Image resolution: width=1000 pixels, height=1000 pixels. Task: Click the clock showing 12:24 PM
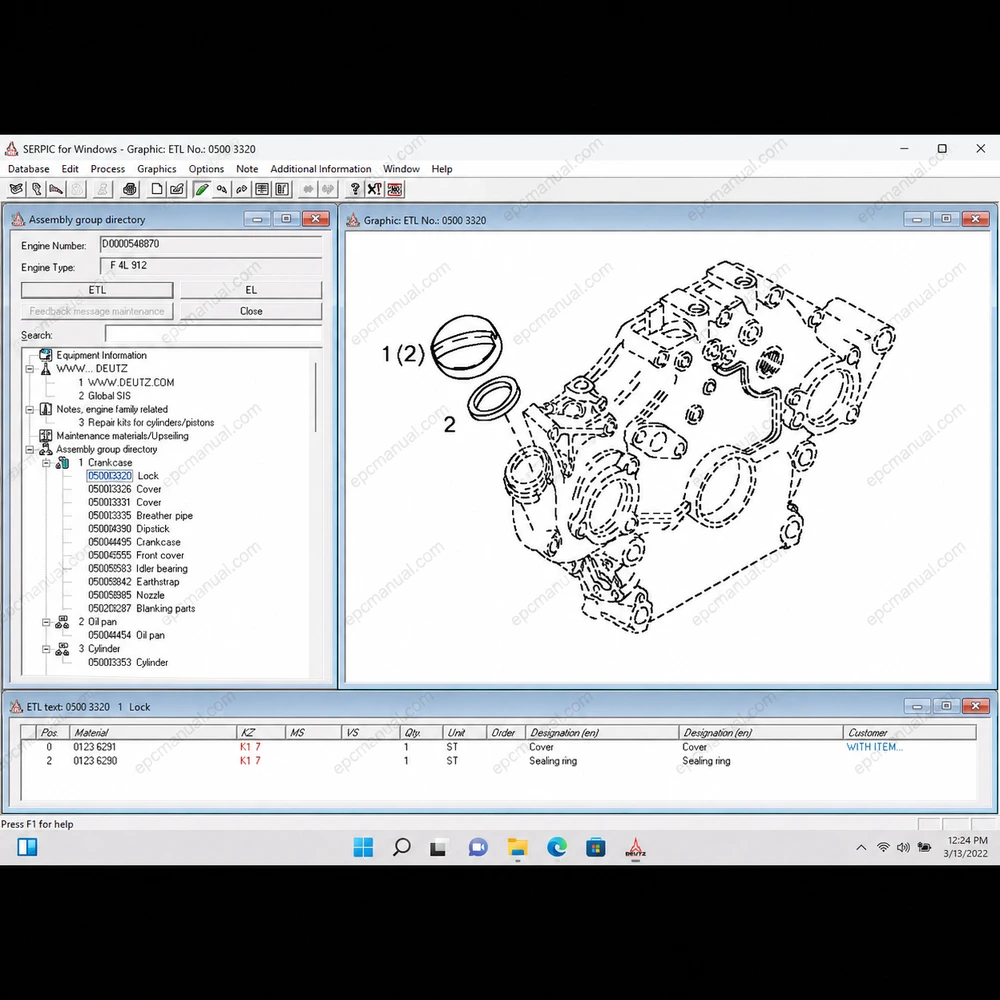point(966,841)
